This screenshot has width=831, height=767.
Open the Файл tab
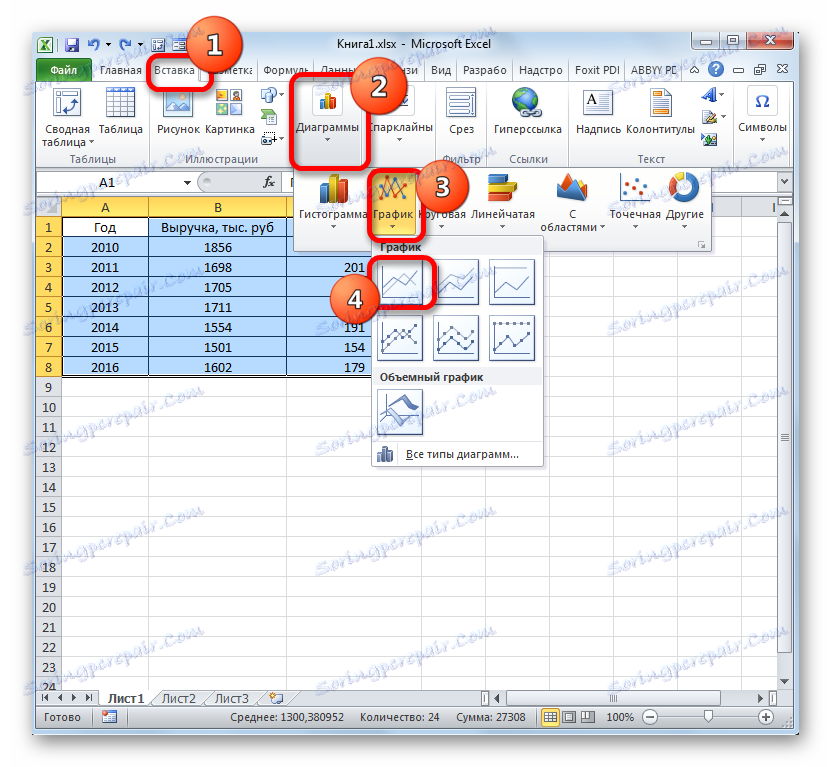point(64,70)
